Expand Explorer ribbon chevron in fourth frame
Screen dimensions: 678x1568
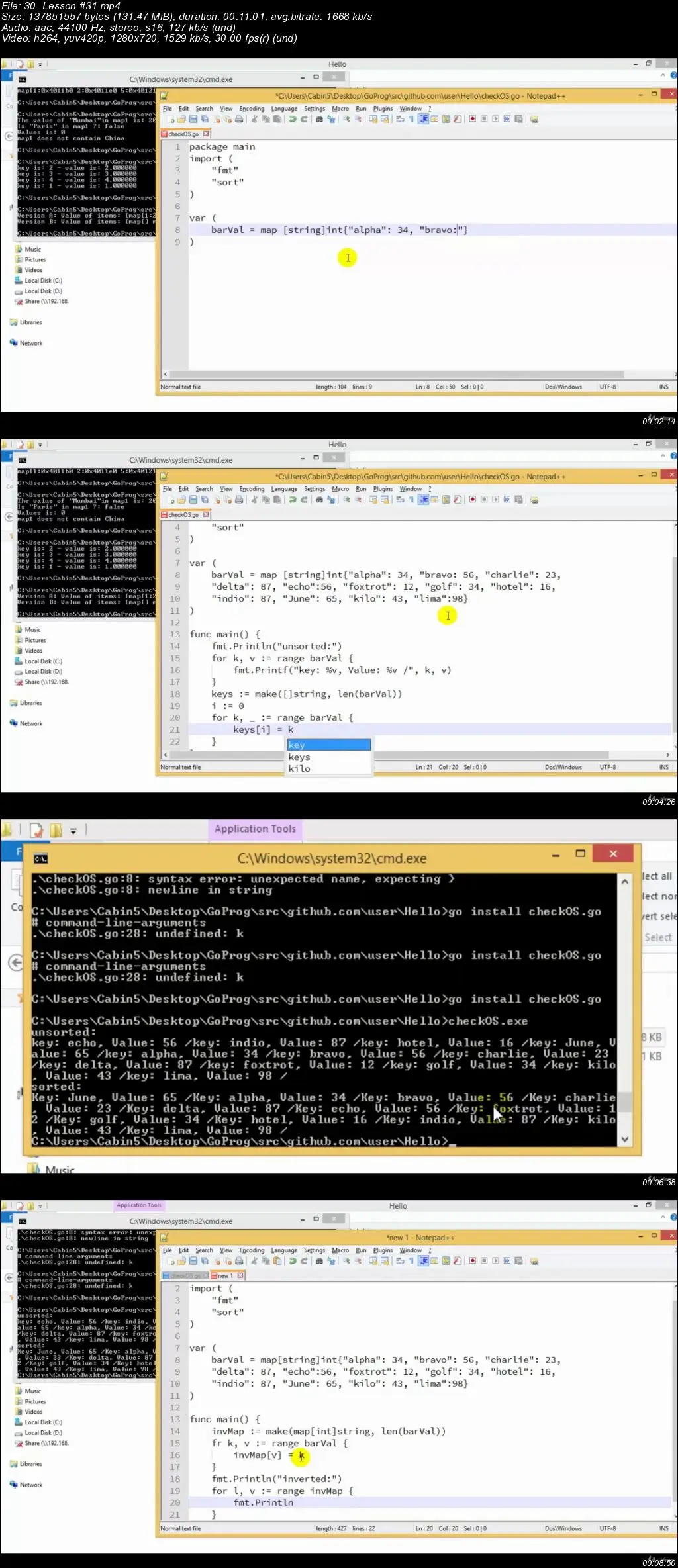[663, 1217]
